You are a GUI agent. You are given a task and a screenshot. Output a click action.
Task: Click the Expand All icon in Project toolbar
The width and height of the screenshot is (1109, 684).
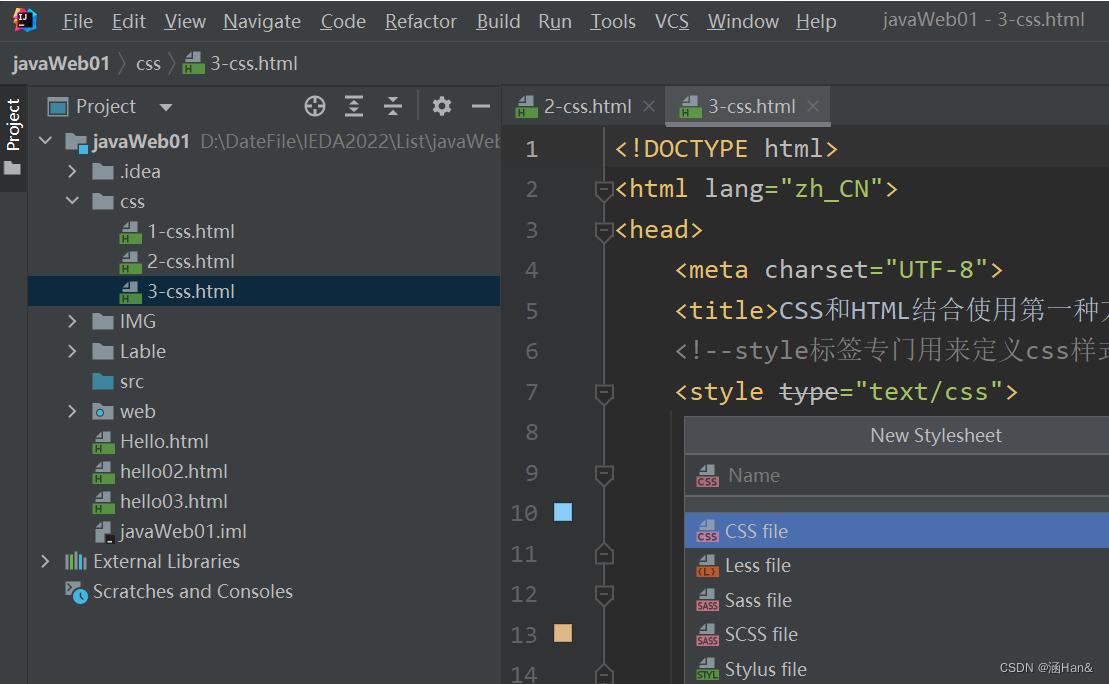(x=354, y=106)
